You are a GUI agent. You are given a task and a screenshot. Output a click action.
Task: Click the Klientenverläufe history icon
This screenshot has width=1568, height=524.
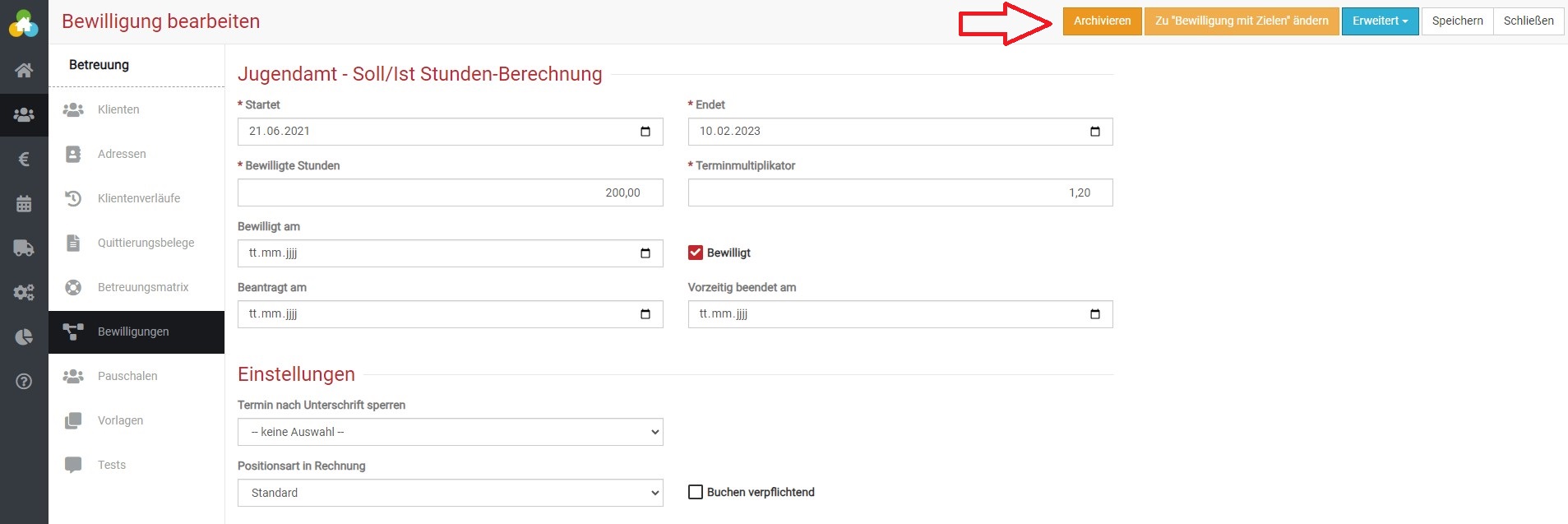[x=73, y=198]
